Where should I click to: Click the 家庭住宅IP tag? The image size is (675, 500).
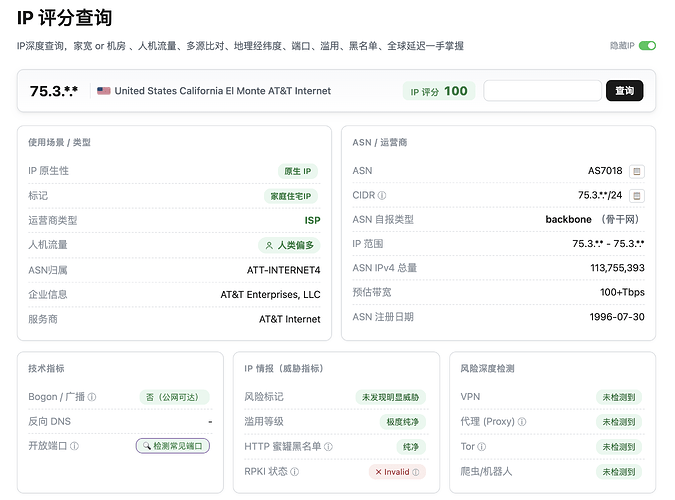[291, 196]
